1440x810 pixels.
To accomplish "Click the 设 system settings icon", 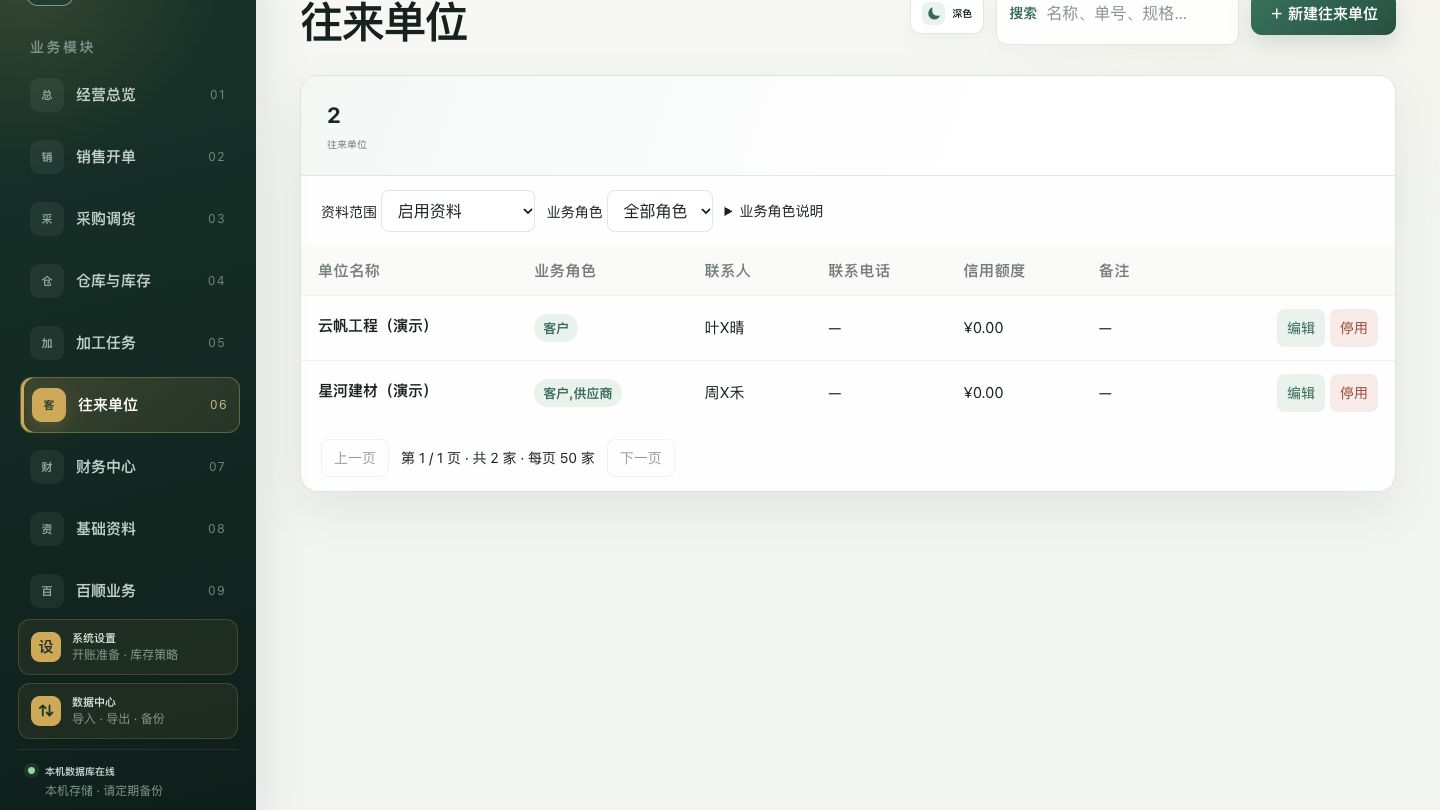I will (46, 647).
